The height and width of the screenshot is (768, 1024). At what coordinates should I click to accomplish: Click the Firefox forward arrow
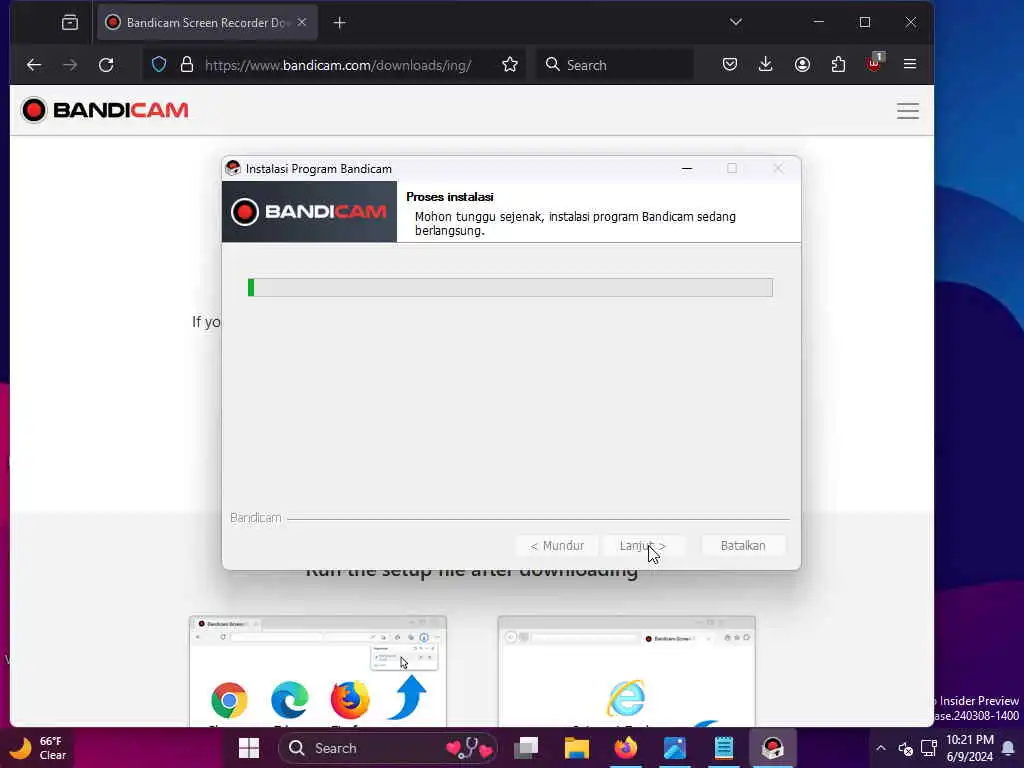click(70, 65)
